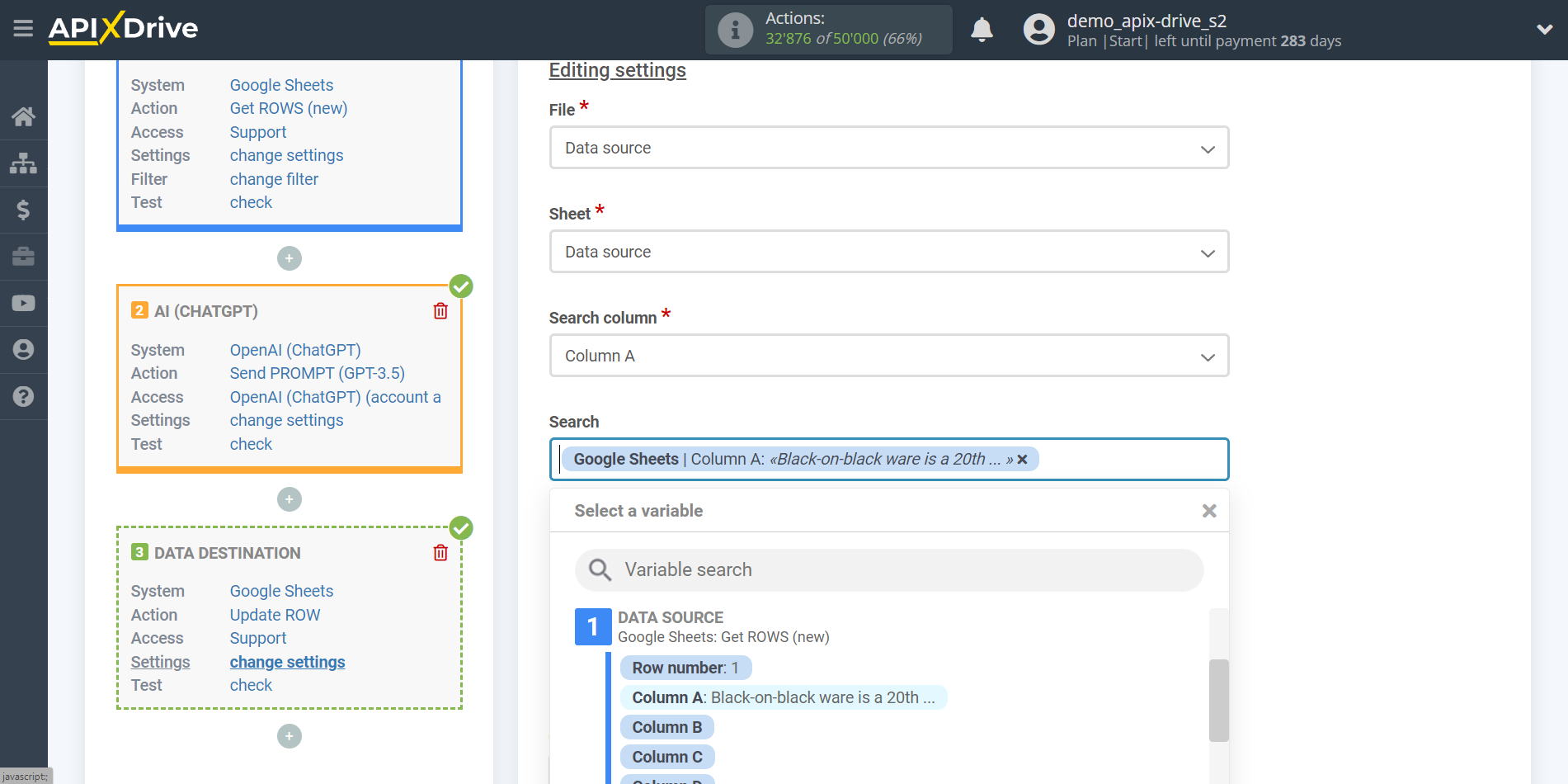Open the File dropdown
1568x784 pixels.
(889, 148)
